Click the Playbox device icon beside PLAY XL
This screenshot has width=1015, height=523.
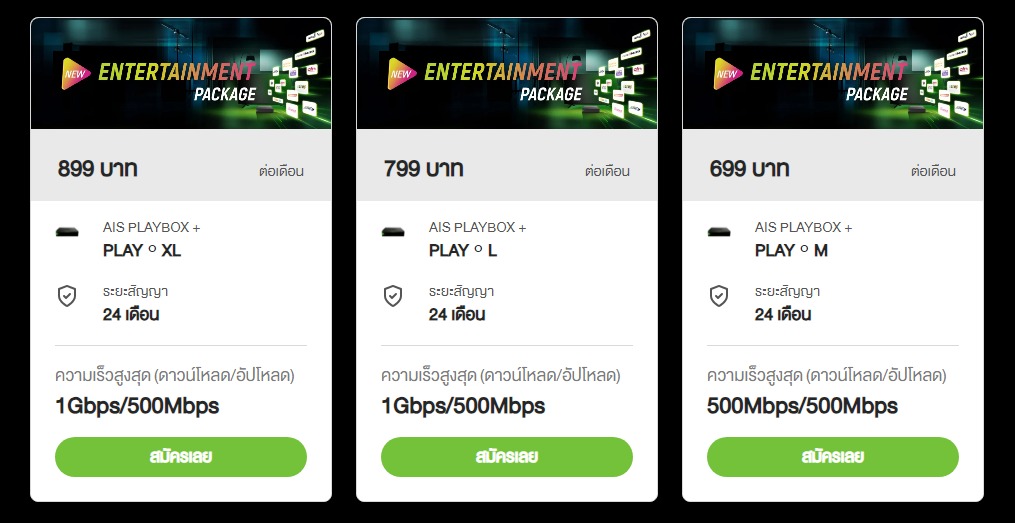[67, 232]
